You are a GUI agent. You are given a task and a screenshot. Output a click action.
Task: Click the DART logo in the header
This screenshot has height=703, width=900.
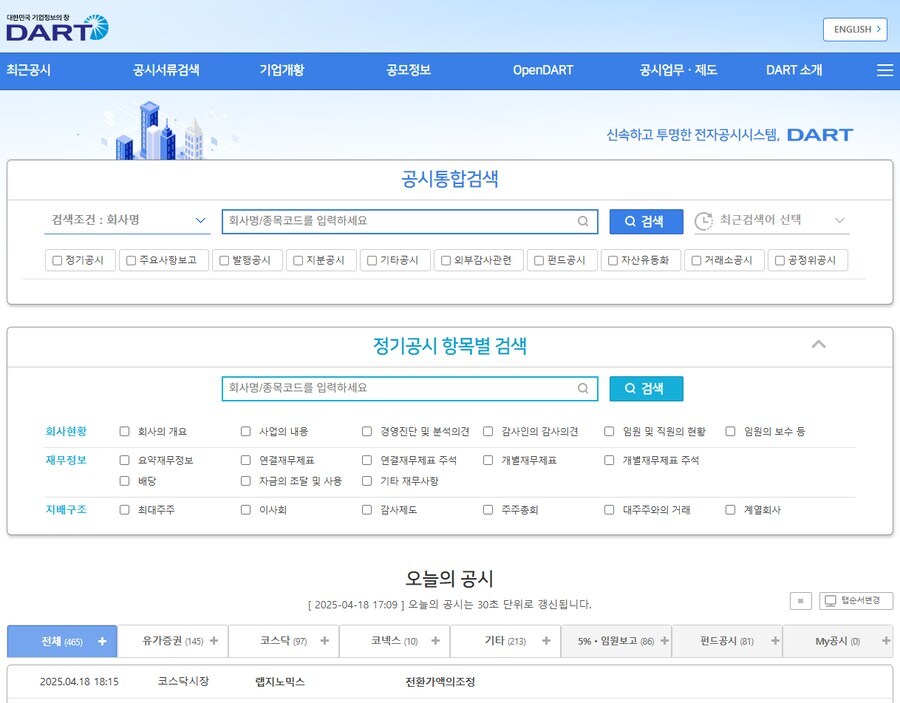coord(57,28)
